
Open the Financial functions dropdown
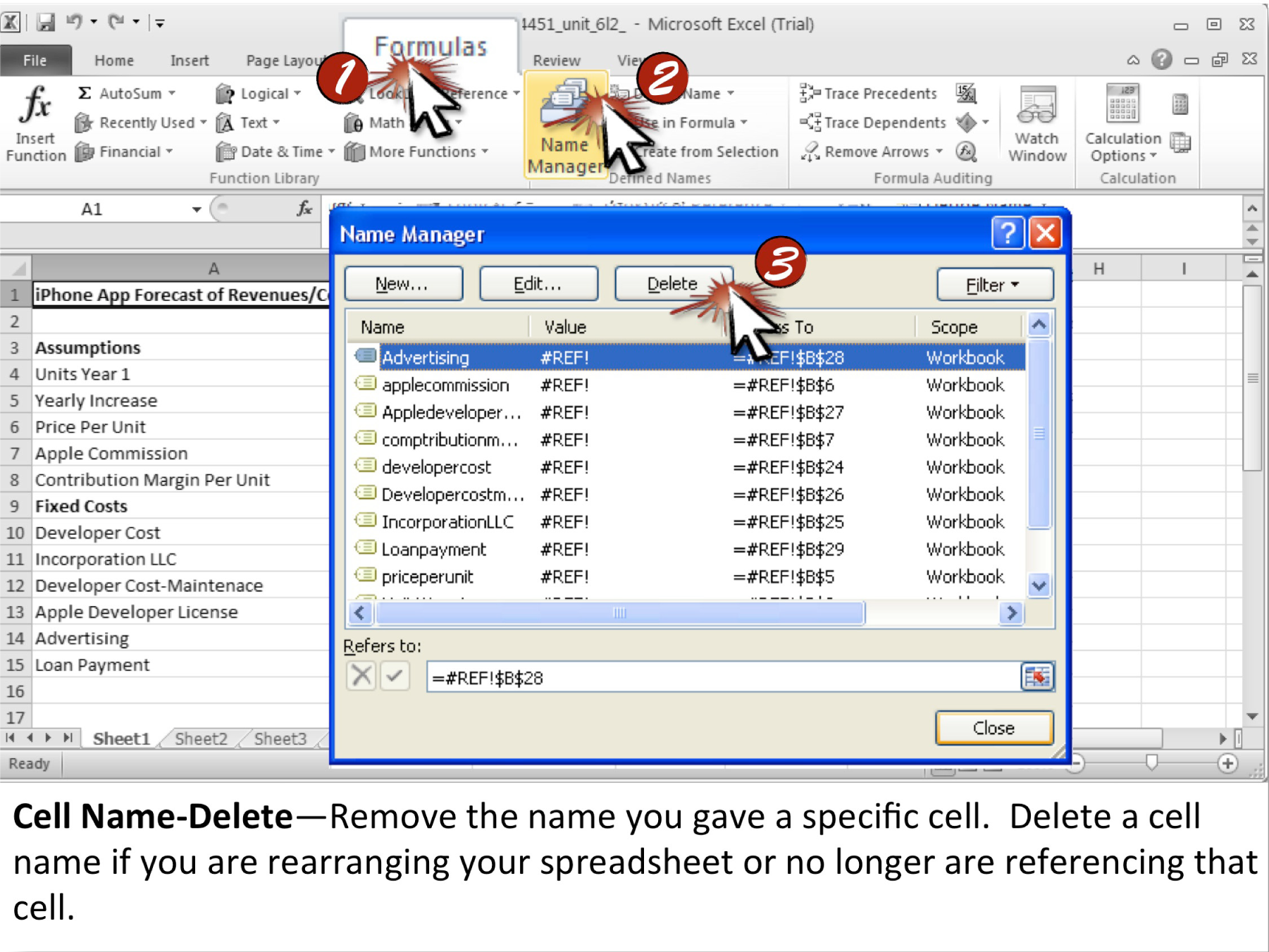tap(124, 152)
